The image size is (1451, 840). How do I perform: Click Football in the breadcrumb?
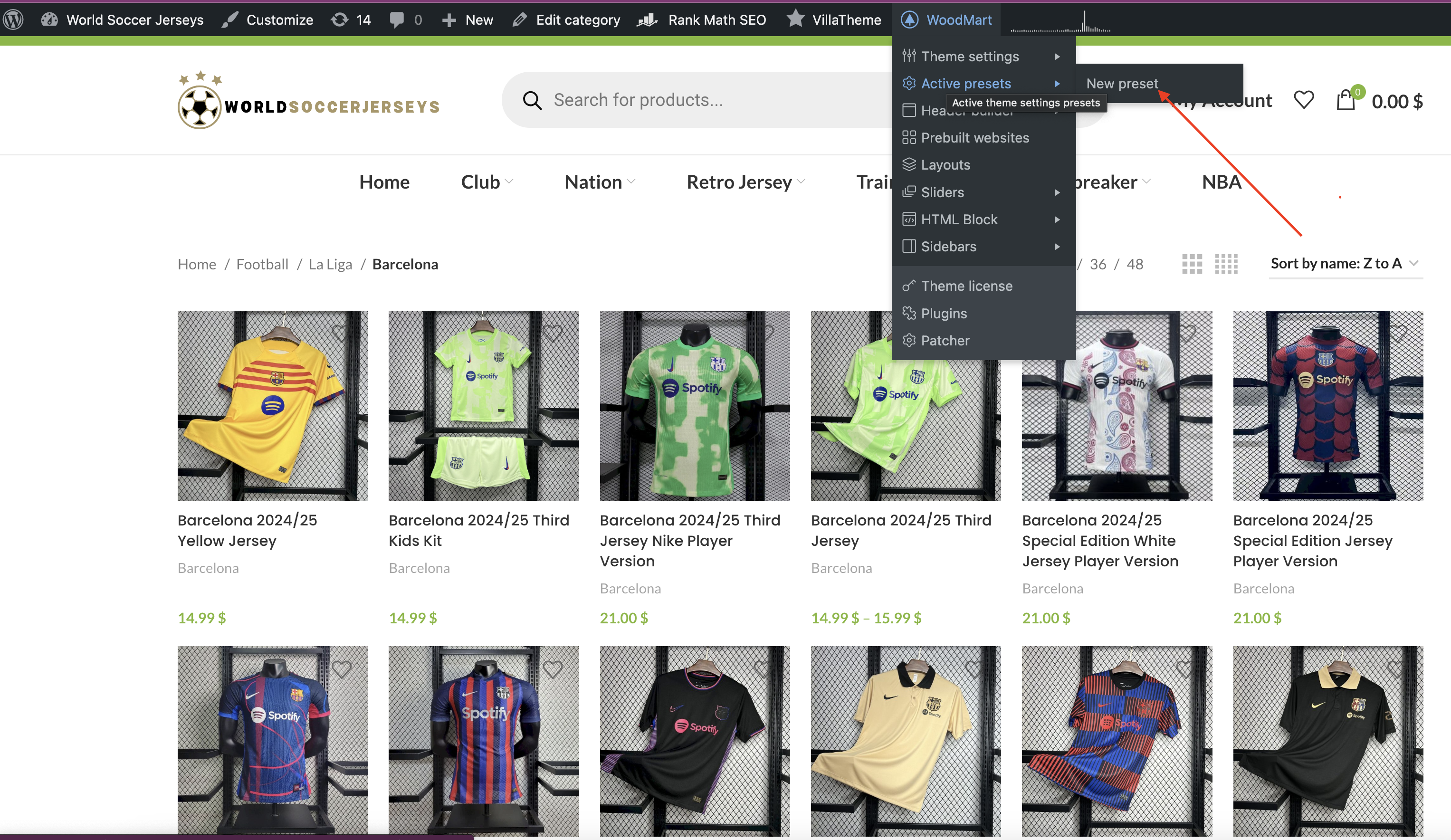click(x=262, y=264)
